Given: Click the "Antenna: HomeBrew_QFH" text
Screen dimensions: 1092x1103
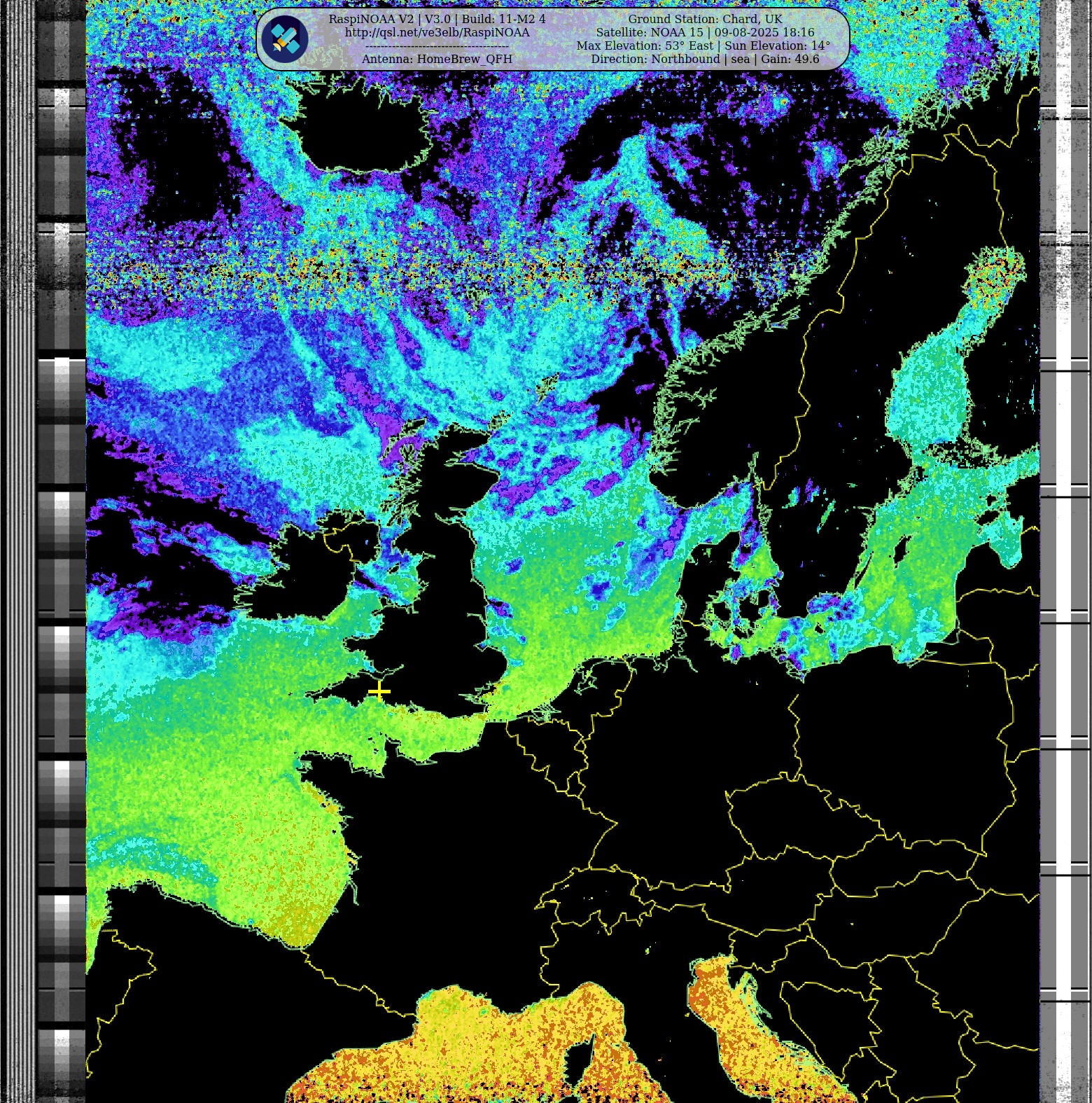Looking at the screenshot, I should [x=437, y=59].
